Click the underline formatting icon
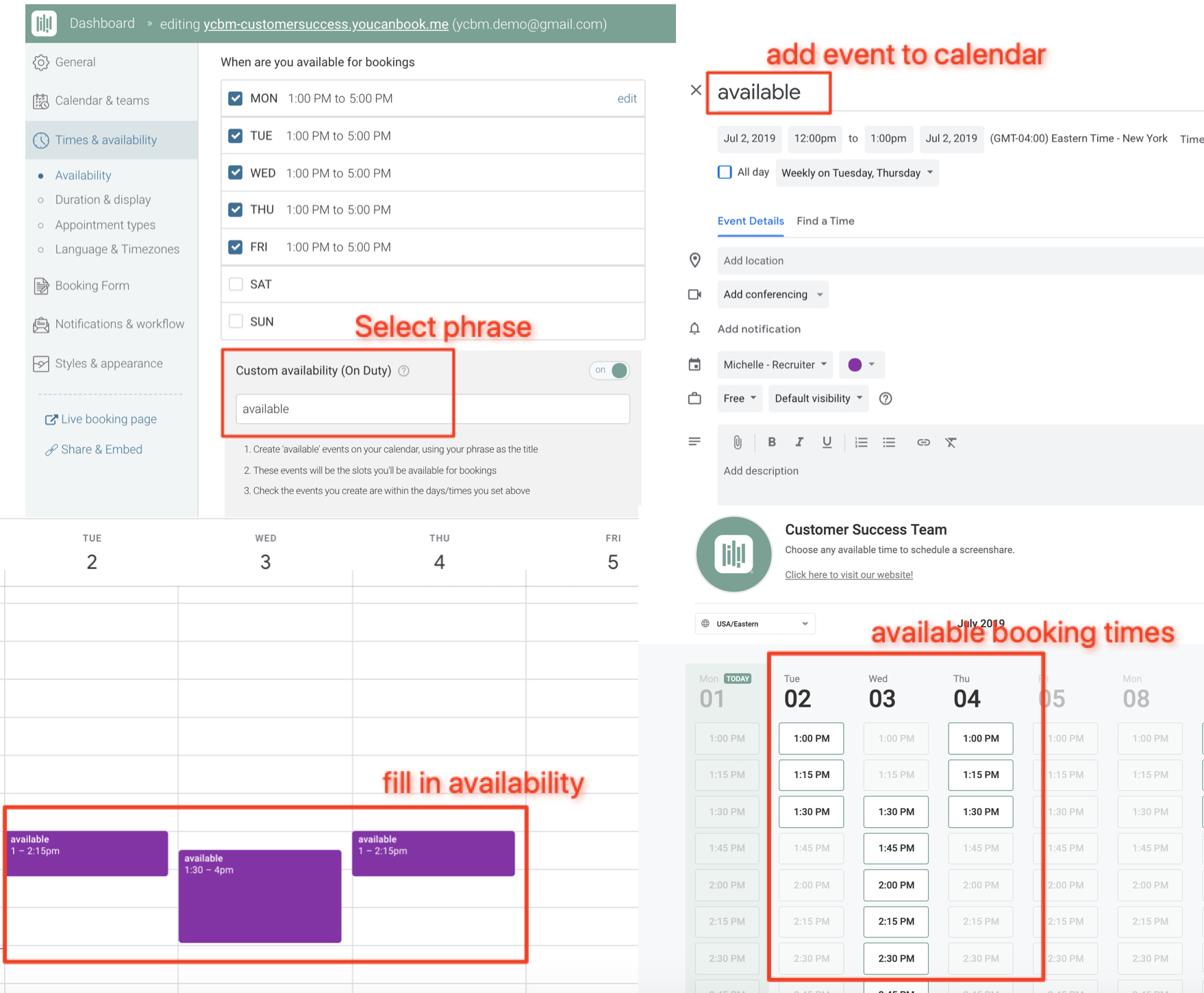 click(x=827, y=442)
